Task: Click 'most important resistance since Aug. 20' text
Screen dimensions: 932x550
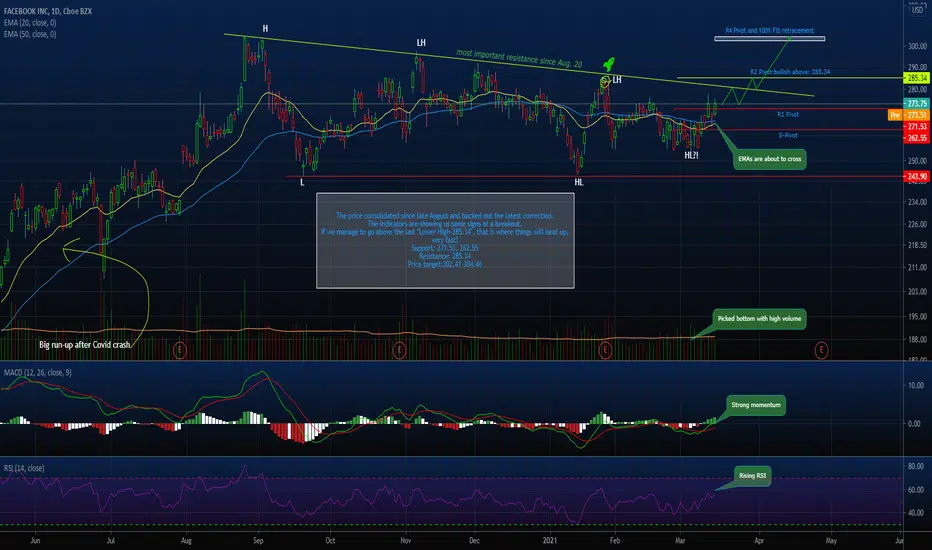Action: pos(519,58)
